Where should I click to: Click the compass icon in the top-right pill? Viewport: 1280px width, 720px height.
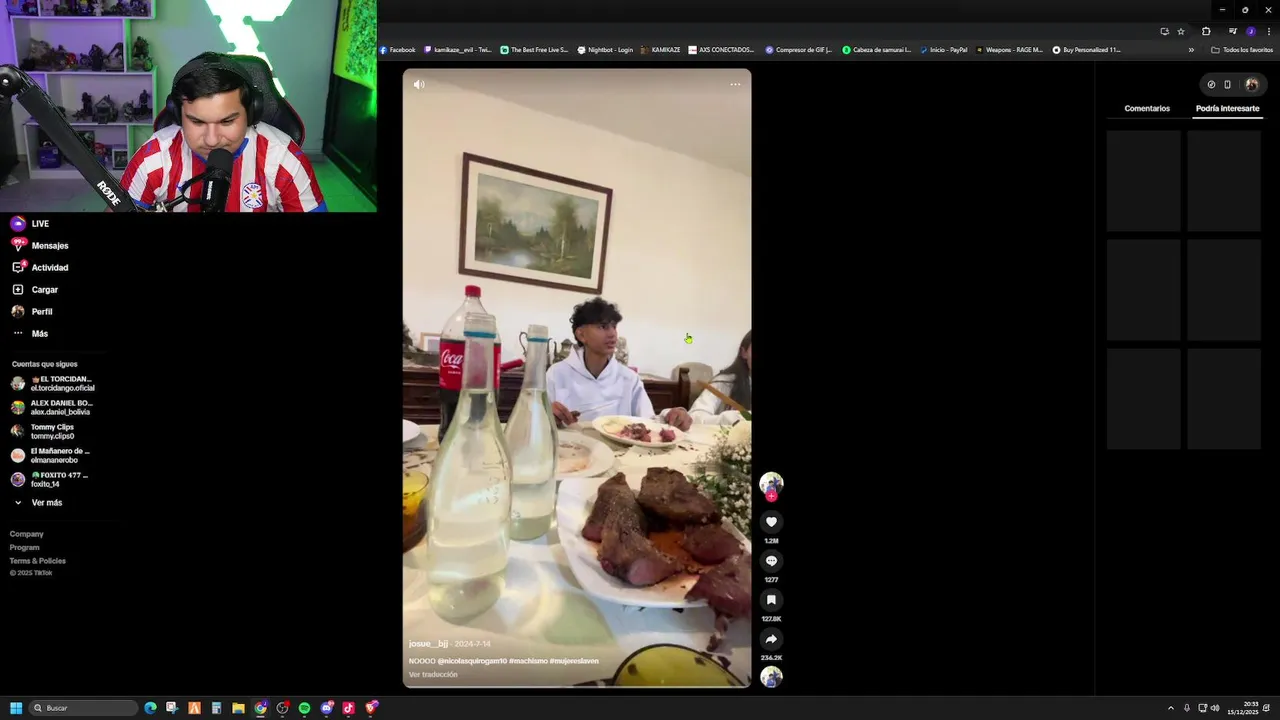1211,84
